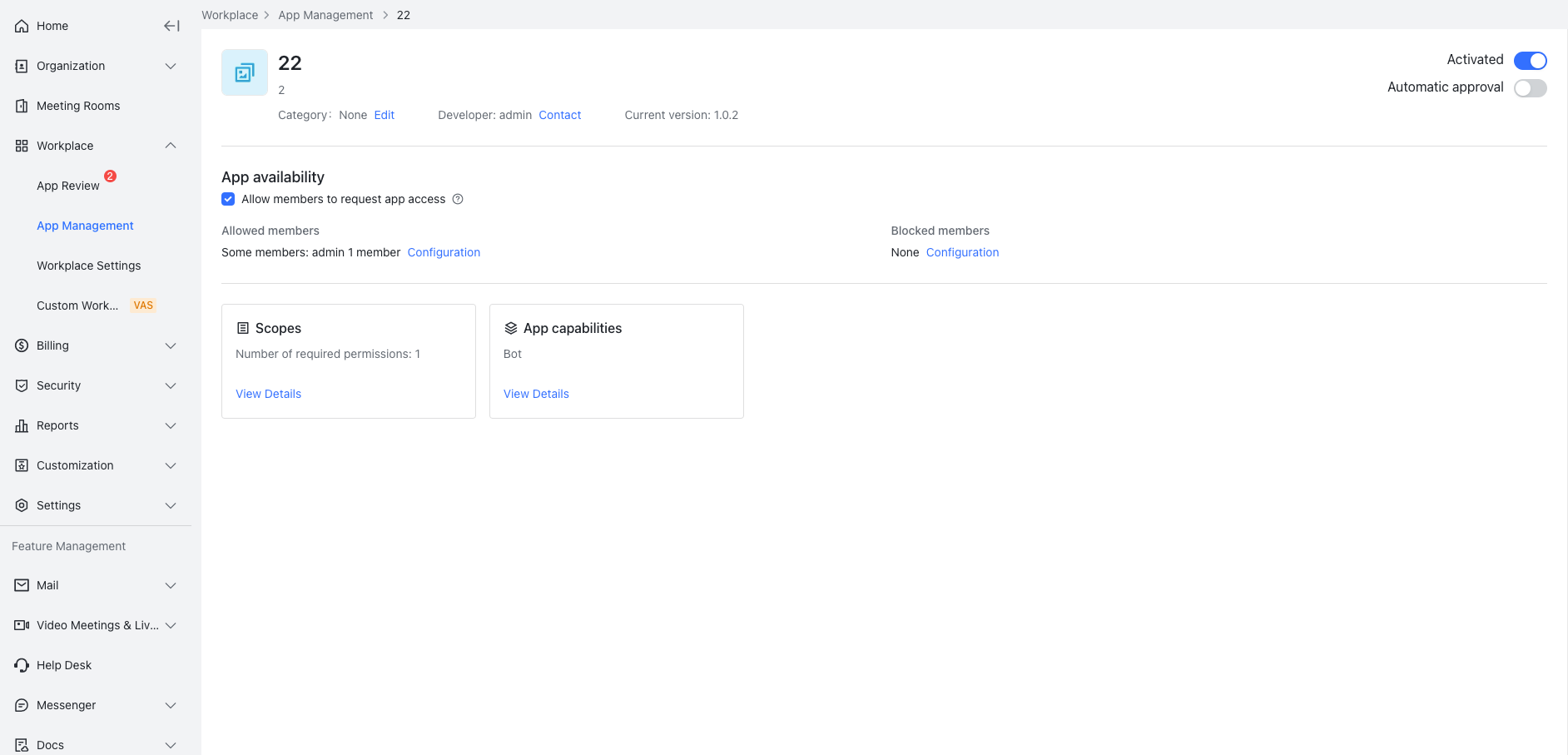Open the Mail section icon
The width and height of the screenshot is (1568, 755).
[21, 585]
